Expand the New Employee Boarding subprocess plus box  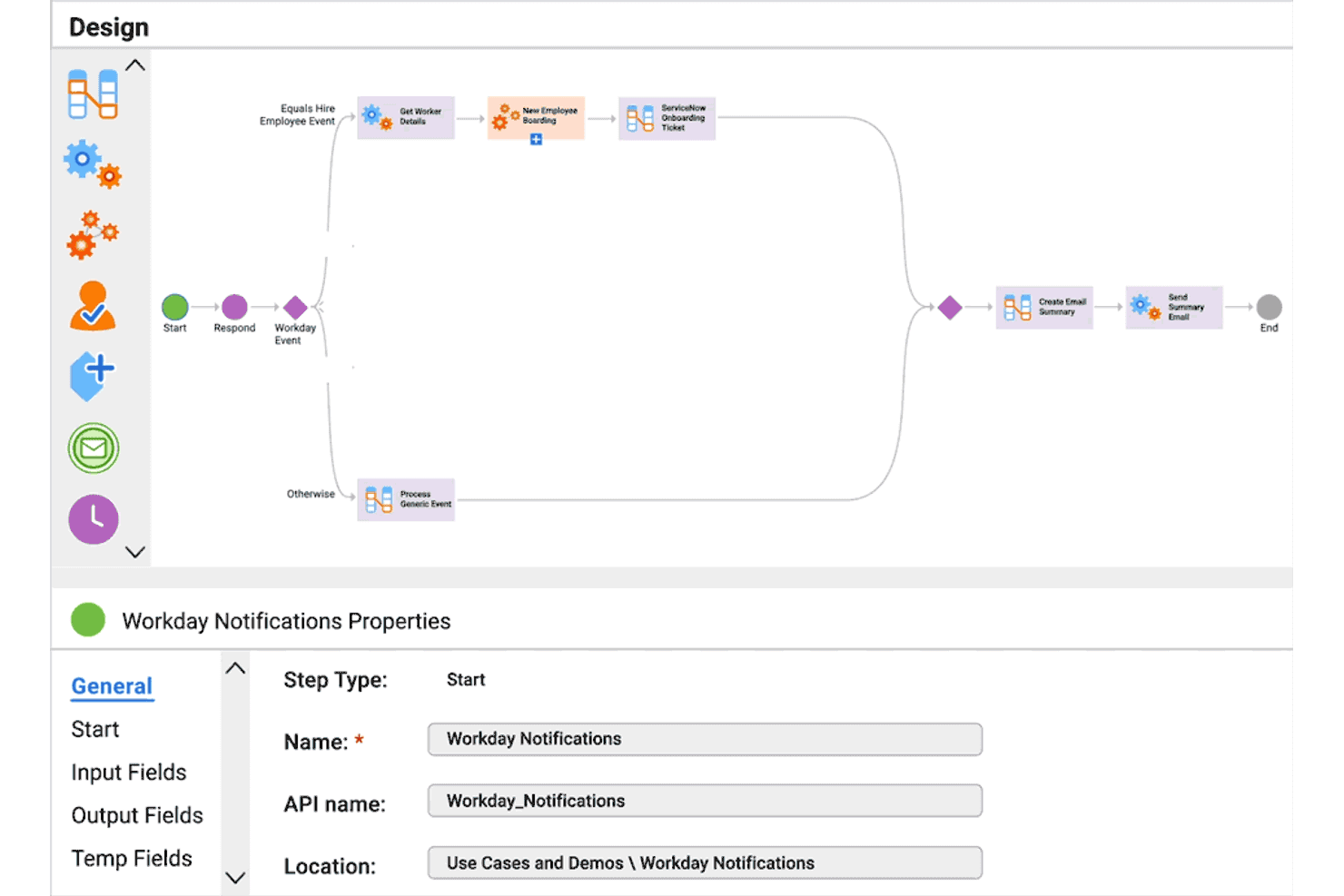pos(536,140)
